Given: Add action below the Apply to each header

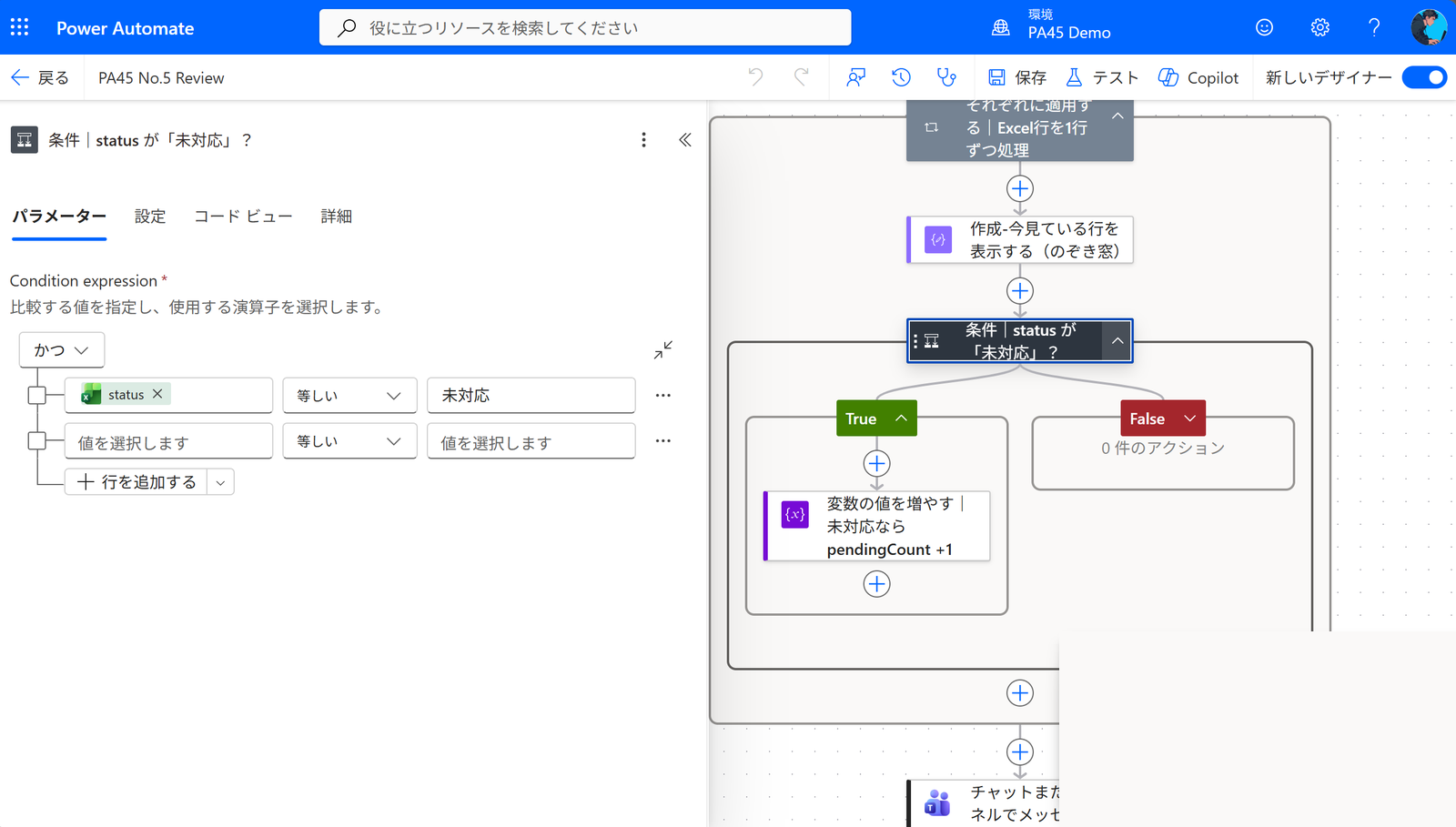Looking at the screenshot, I should point(1020,188).
